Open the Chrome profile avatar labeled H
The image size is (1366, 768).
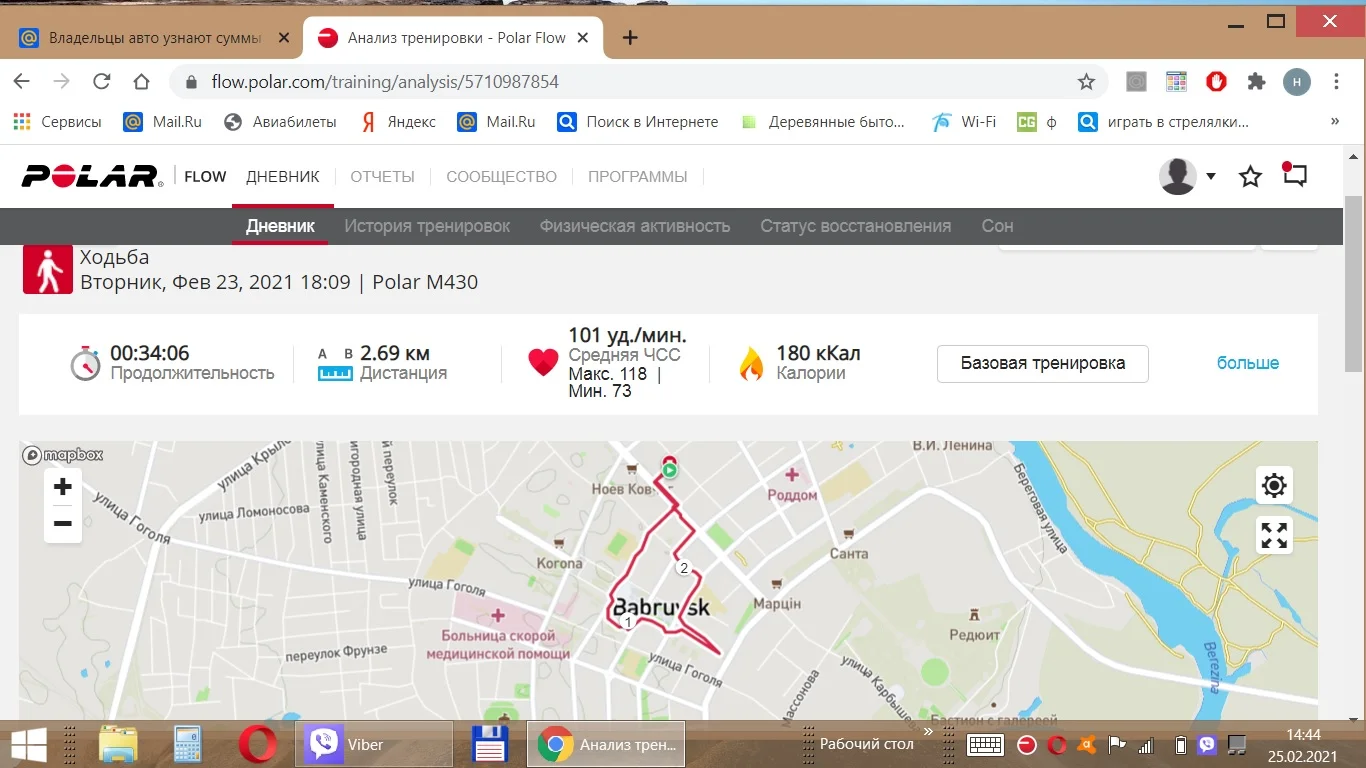1297,82
